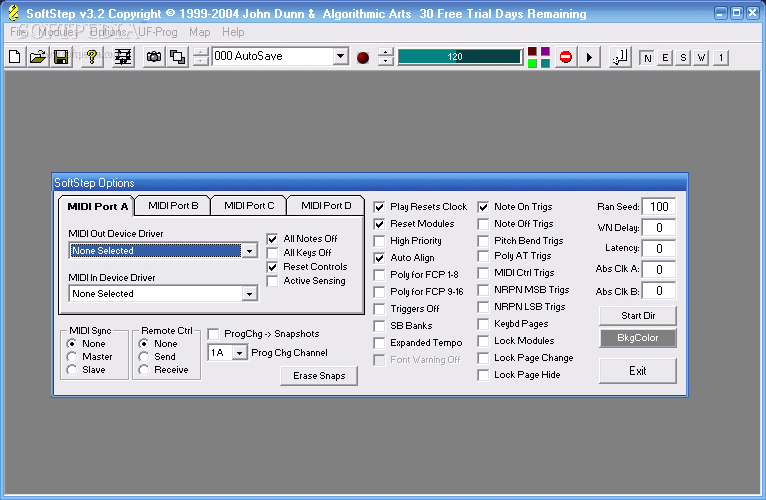
Task: Enable Pitch Bend Trigs checkbox
Action: [483, 241]
